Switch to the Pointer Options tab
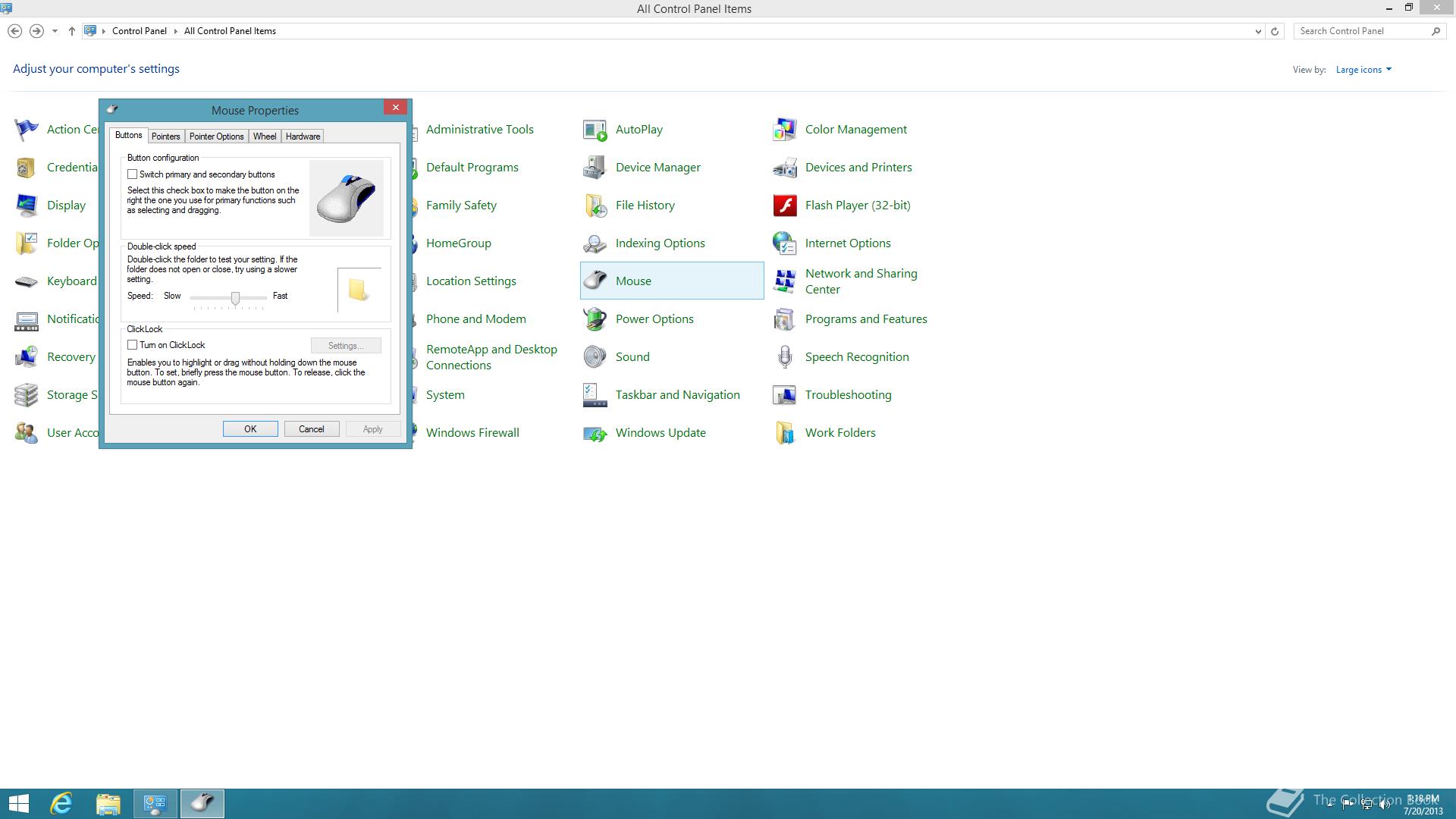The image size is (1456, 819). coord(216,136)
